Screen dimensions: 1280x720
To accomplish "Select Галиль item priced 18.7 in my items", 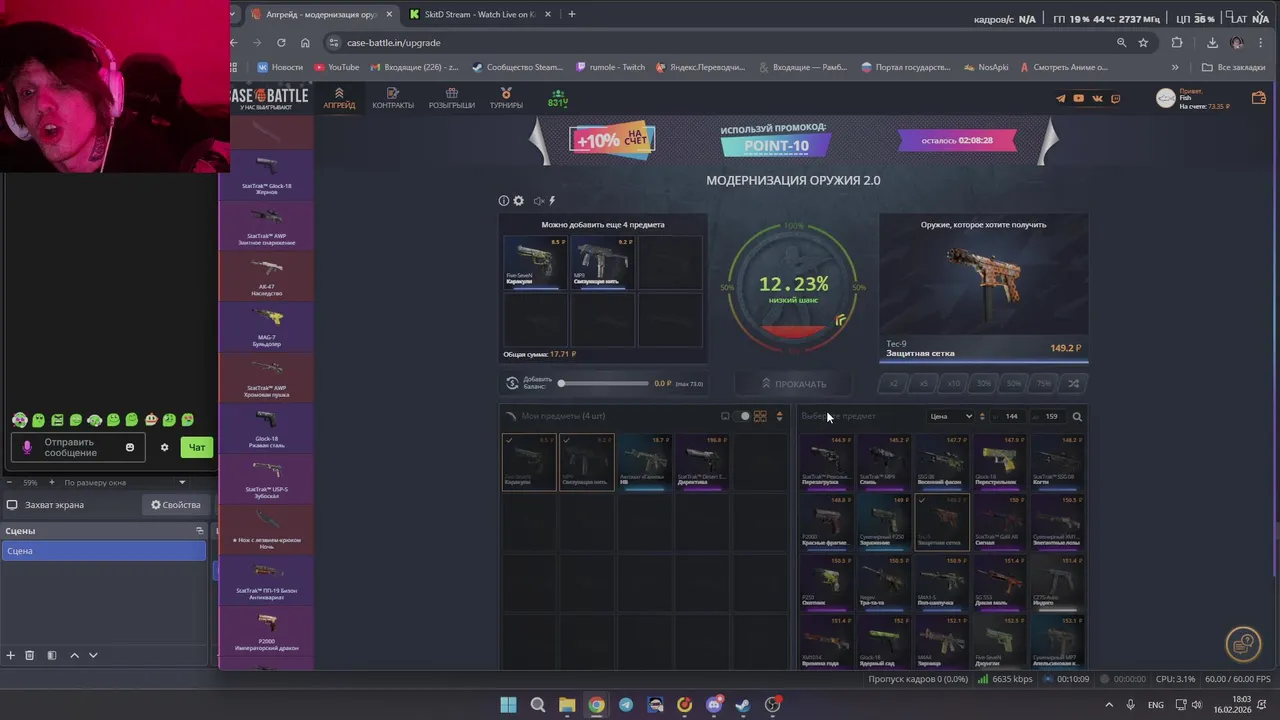I will click(x=644, y=461).
